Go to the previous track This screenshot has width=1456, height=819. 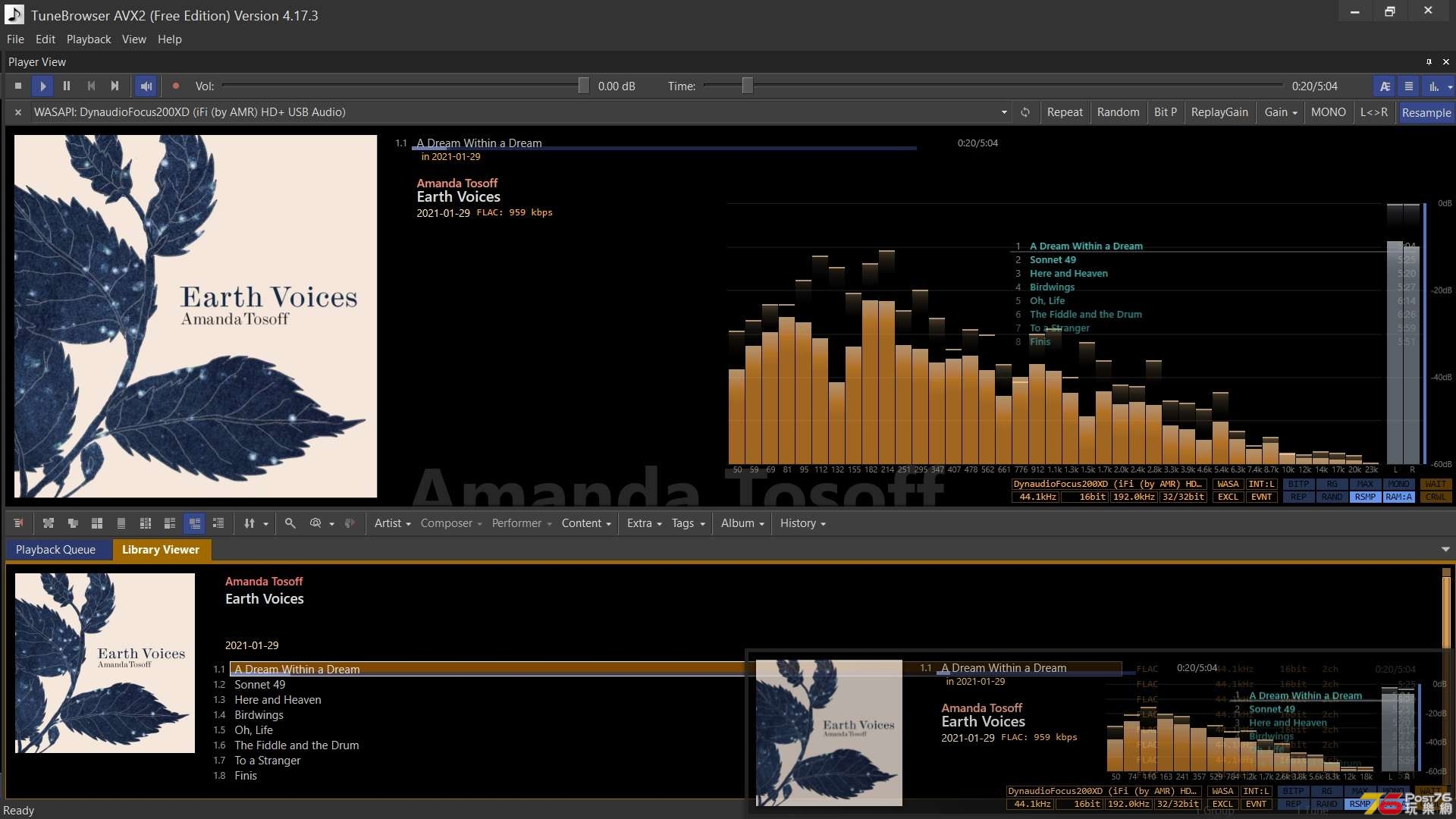coord(91,86)
